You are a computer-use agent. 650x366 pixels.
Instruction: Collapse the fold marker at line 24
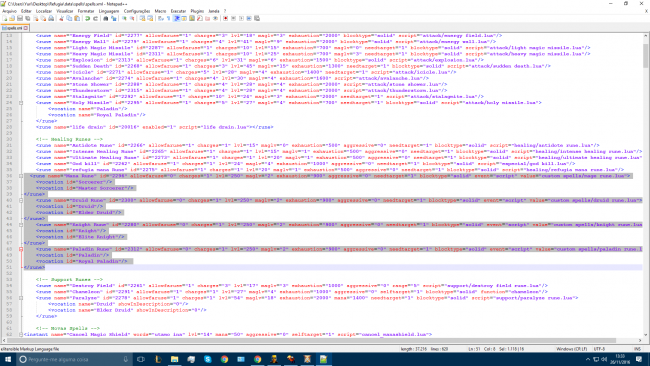coord(21,103)
